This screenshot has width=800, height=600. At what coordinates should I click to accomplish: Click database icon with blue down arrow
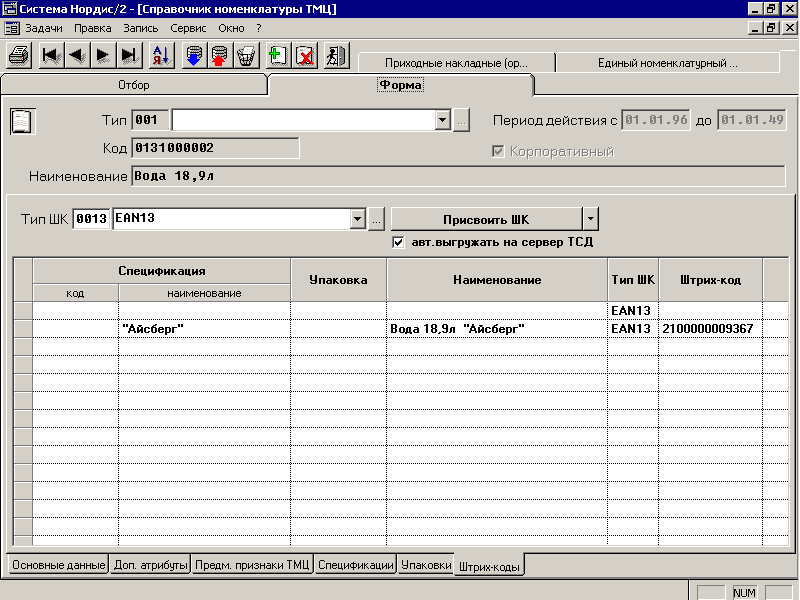194,55
